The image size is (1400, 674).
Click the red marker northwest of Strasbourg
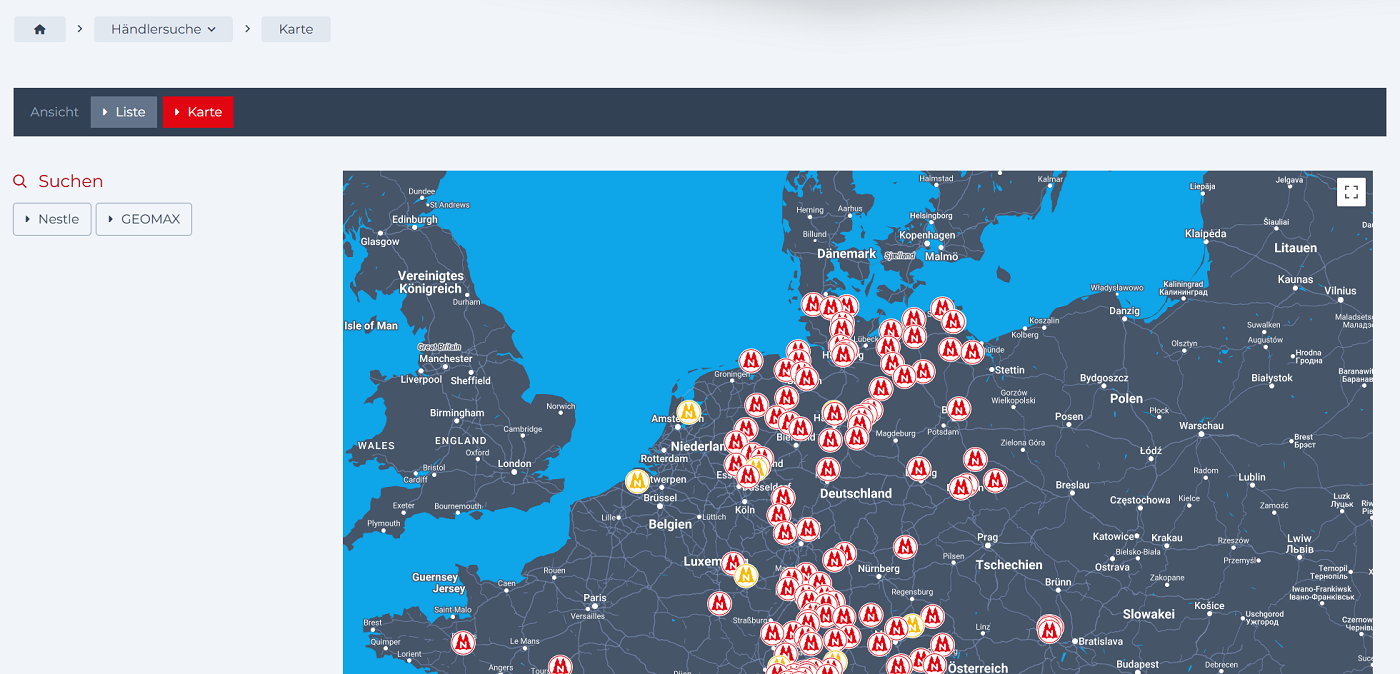719,603
